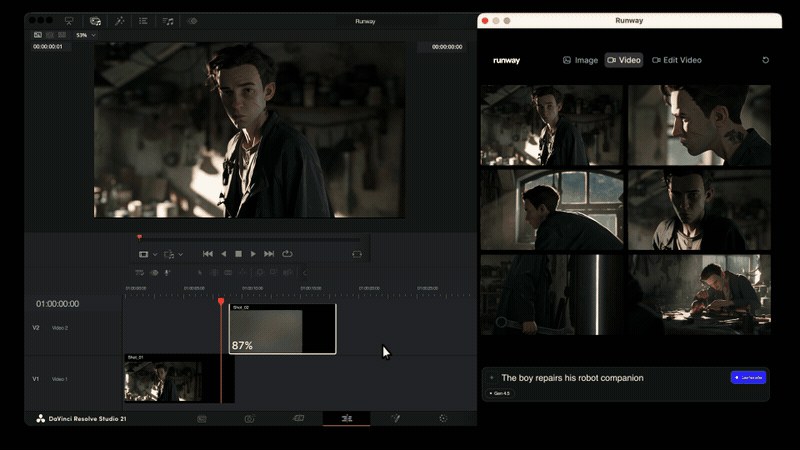Expand the 53% viewer zoom dropdown

click(x=86, y=35)
